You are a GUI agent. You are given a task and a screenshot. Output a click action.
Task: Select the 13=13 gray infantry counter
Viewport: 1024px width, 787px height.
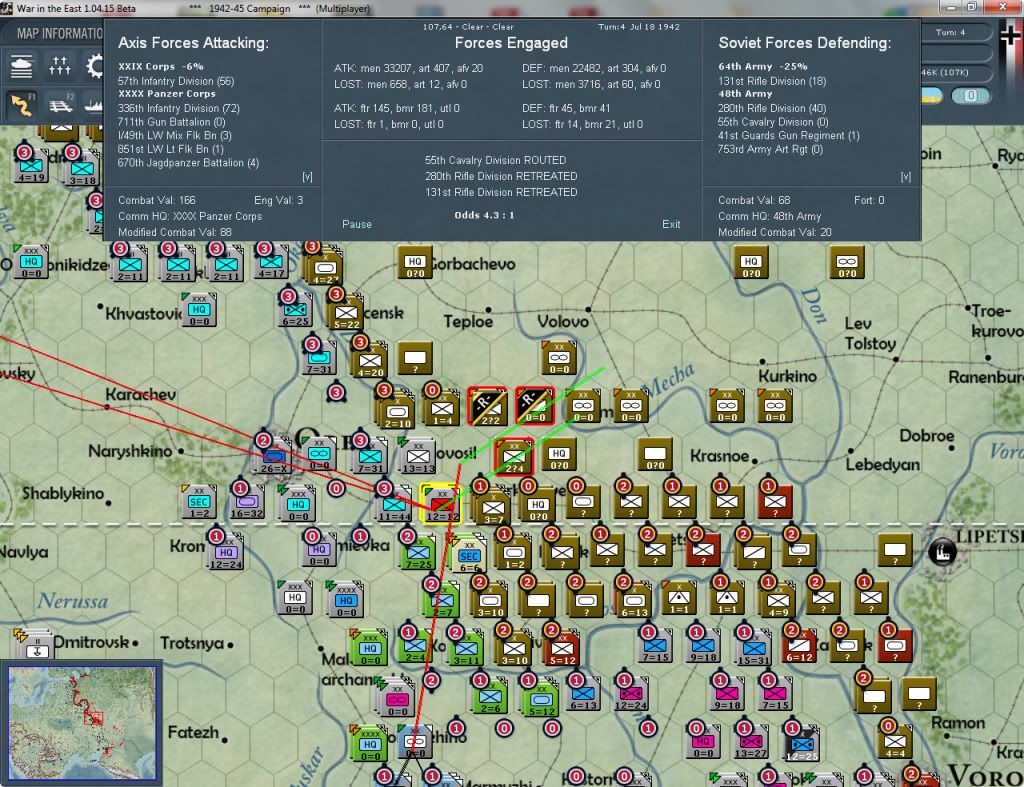click(x=418, y=455)
